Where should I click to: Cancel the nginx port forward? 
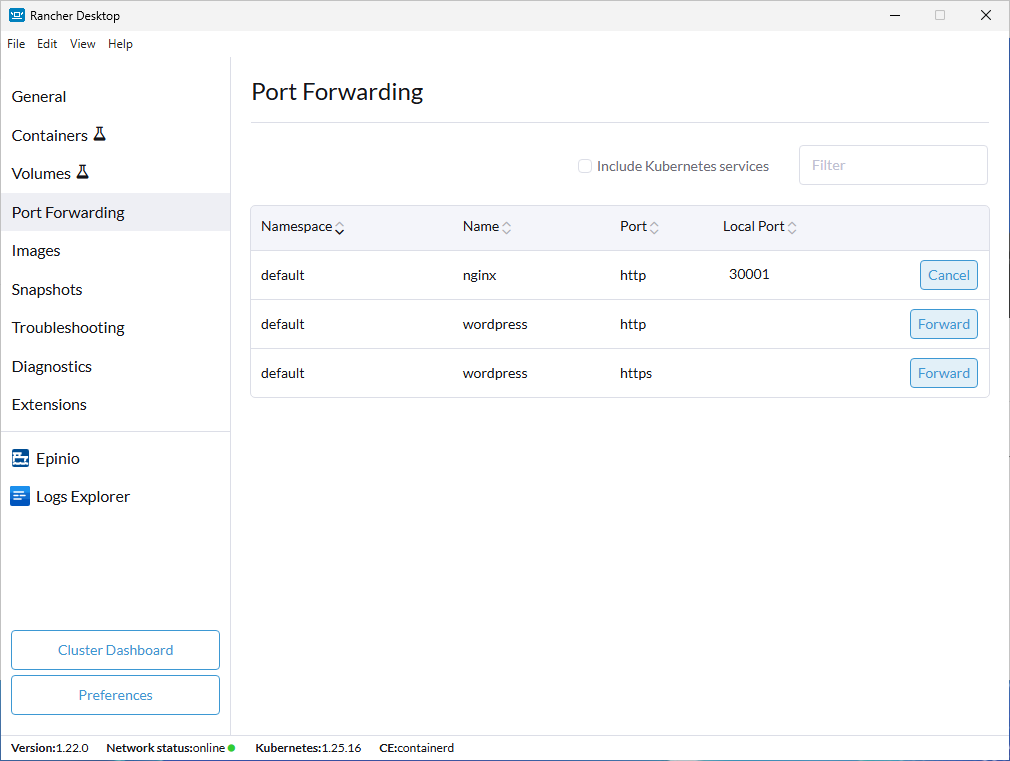tap(948, 275)
